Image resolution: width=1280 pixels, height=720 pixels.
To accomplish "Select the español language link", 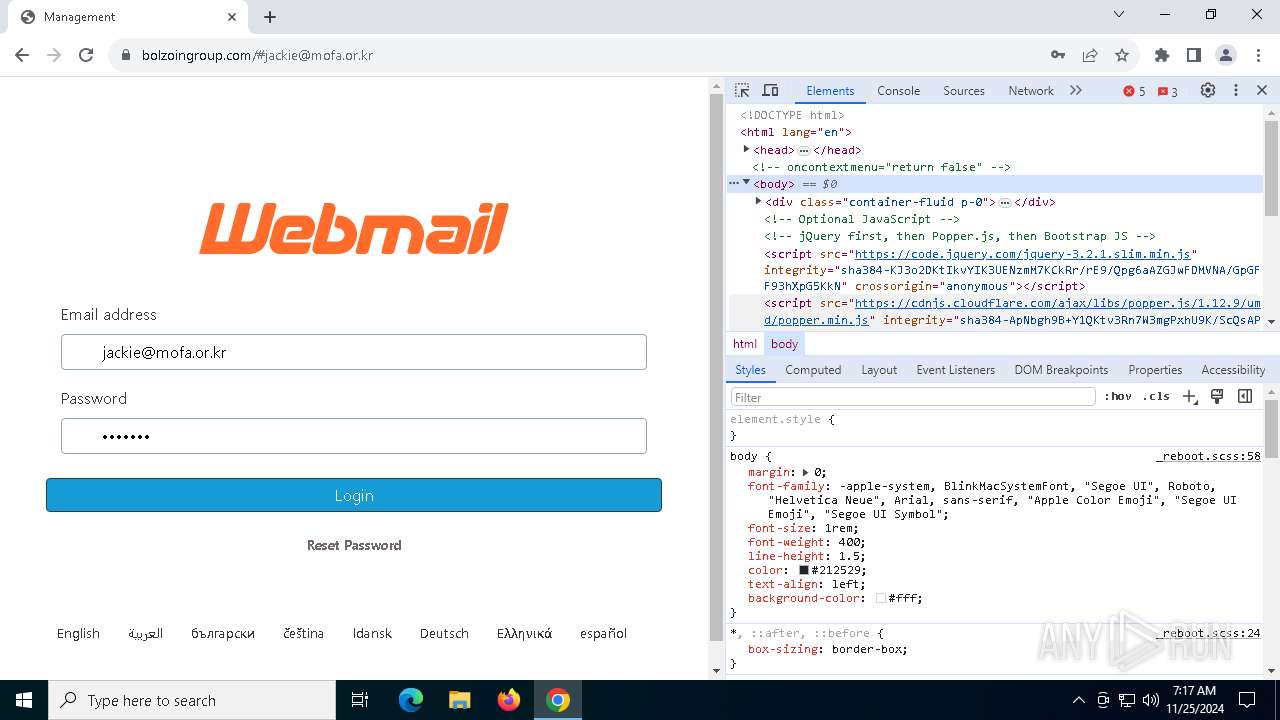I will click(x=603, y=633).
